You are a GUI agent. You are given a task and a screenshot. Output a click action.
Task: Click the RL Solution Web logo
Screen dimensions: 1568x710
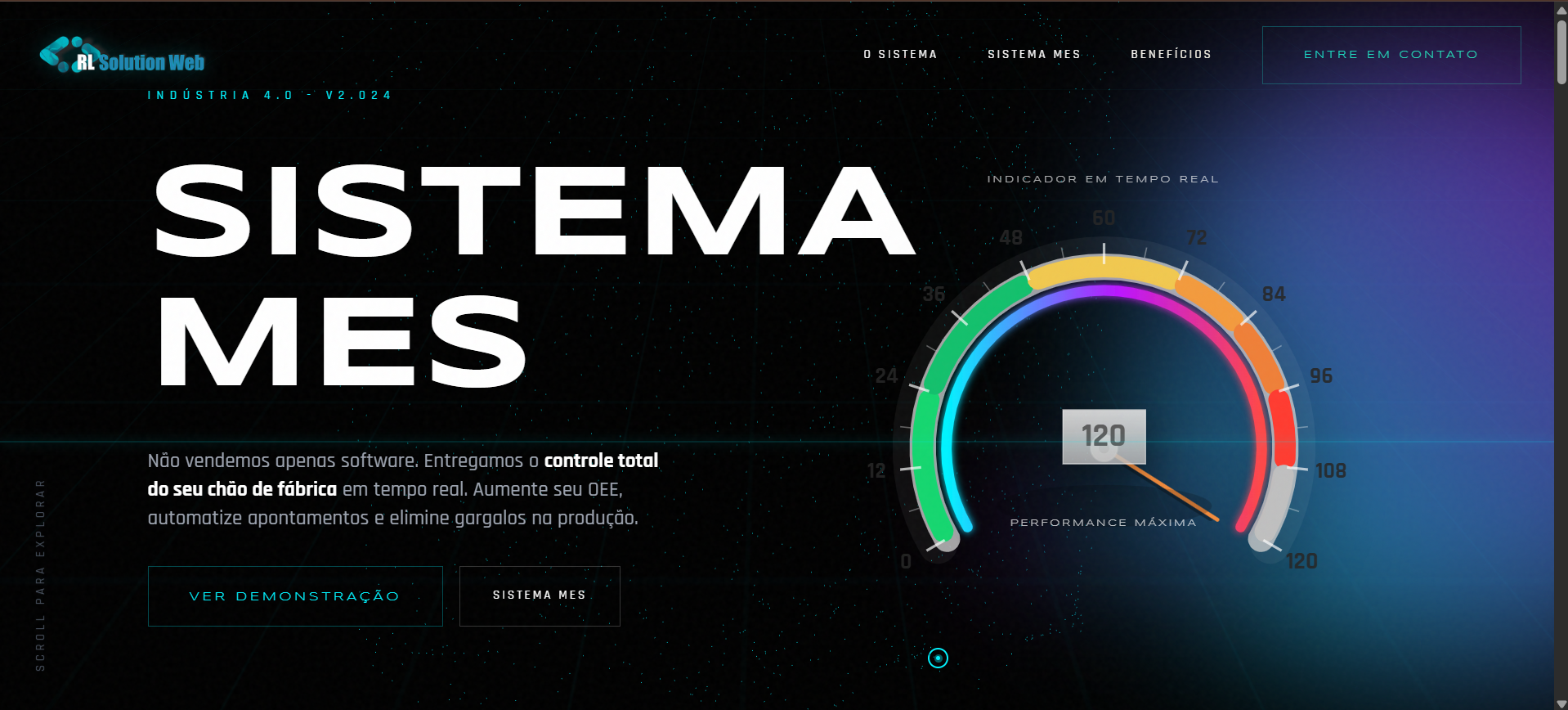(x=122, y=56)
